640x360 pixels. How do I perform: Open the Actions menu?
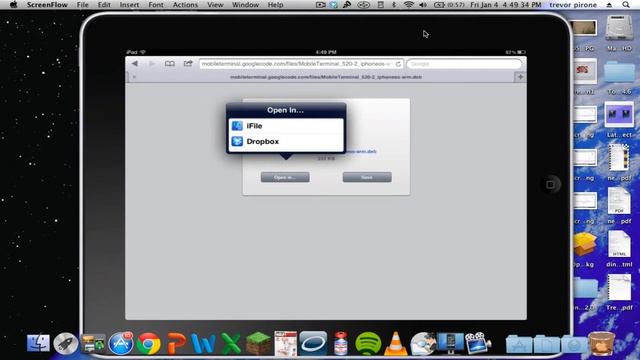[185, 5]
